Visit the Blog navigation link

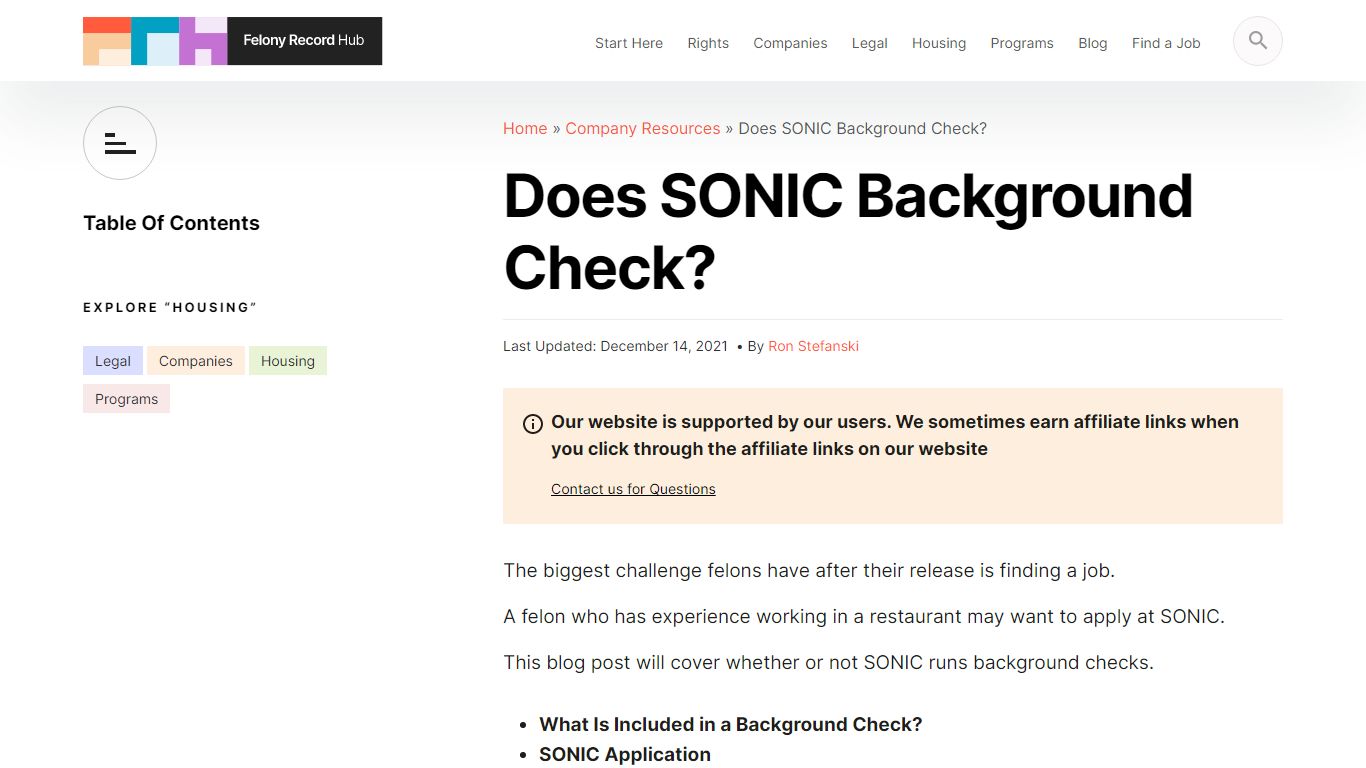[x=1093, y=43]
